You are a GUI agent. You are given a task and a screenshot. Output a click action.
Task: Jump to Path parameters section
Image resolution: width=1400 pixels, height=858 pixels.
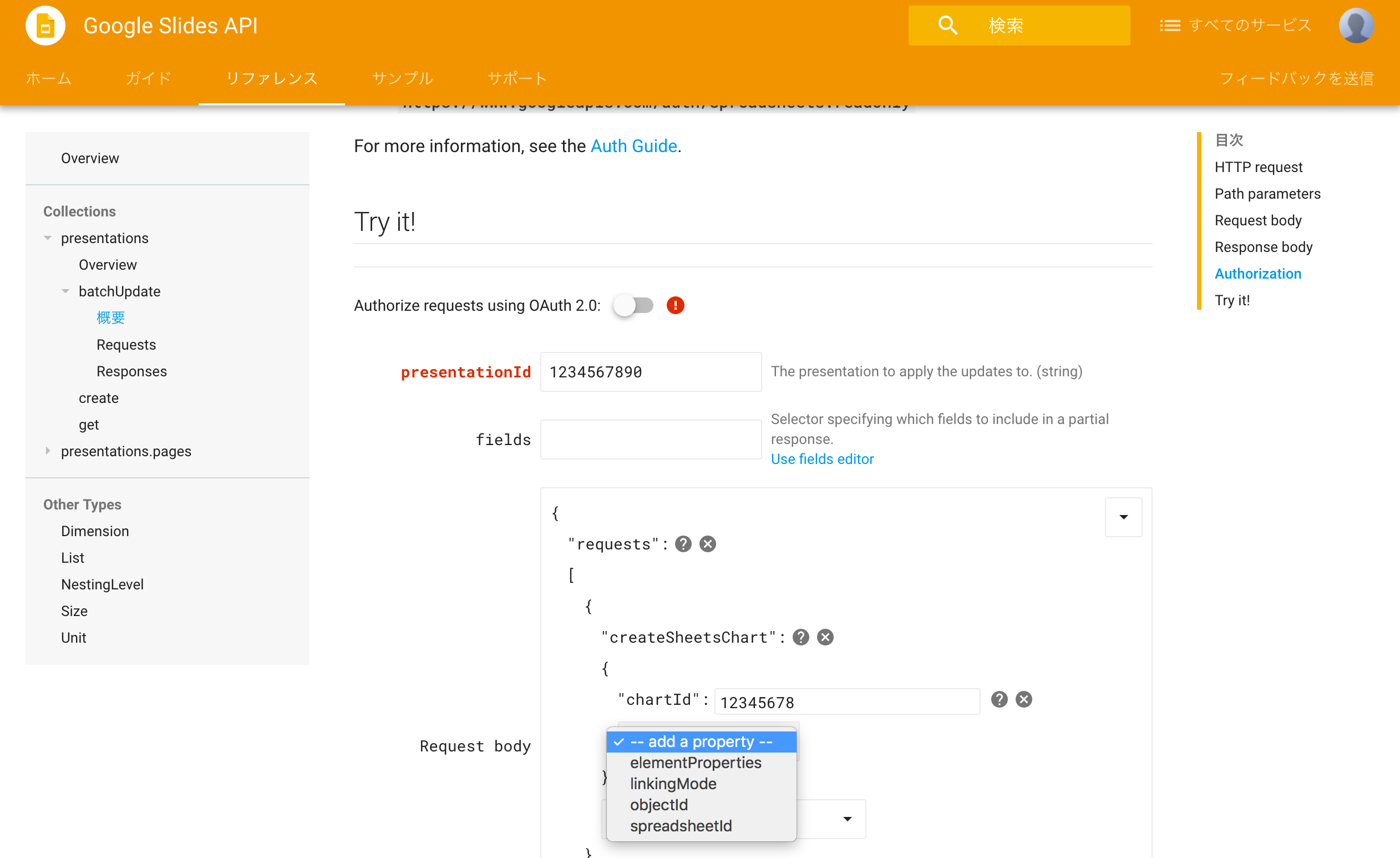1267,194
